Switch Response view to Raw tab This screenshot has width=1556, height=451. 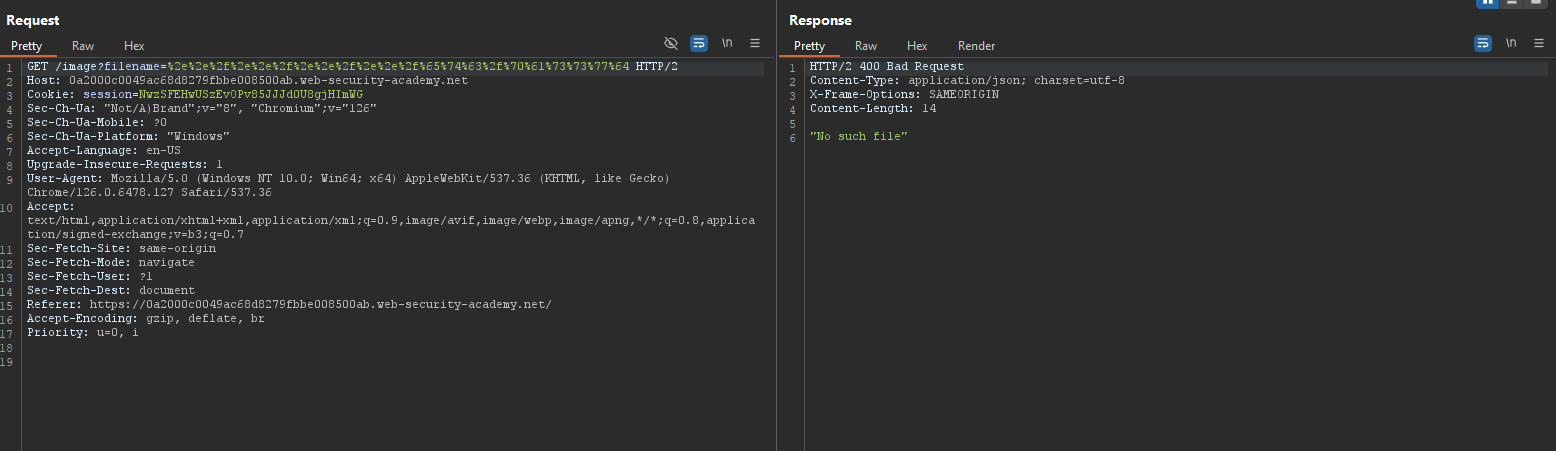866,46
